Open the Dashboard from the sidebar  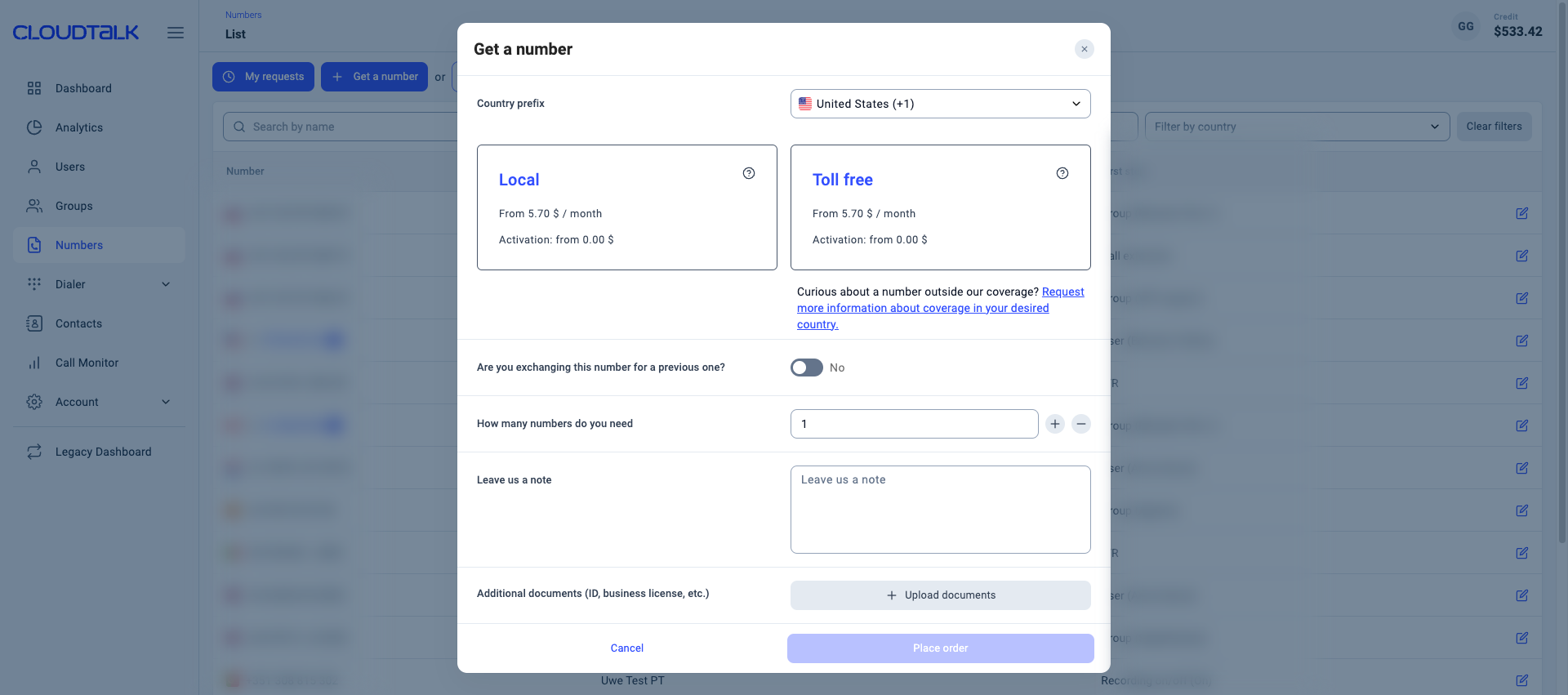pyautogui.click(x=82, y=88)
